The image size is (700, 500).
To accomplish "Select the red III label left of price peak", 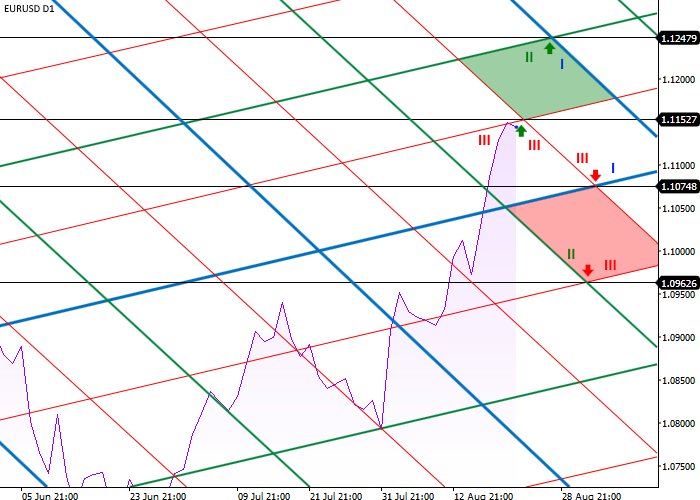I will point(484,140).
